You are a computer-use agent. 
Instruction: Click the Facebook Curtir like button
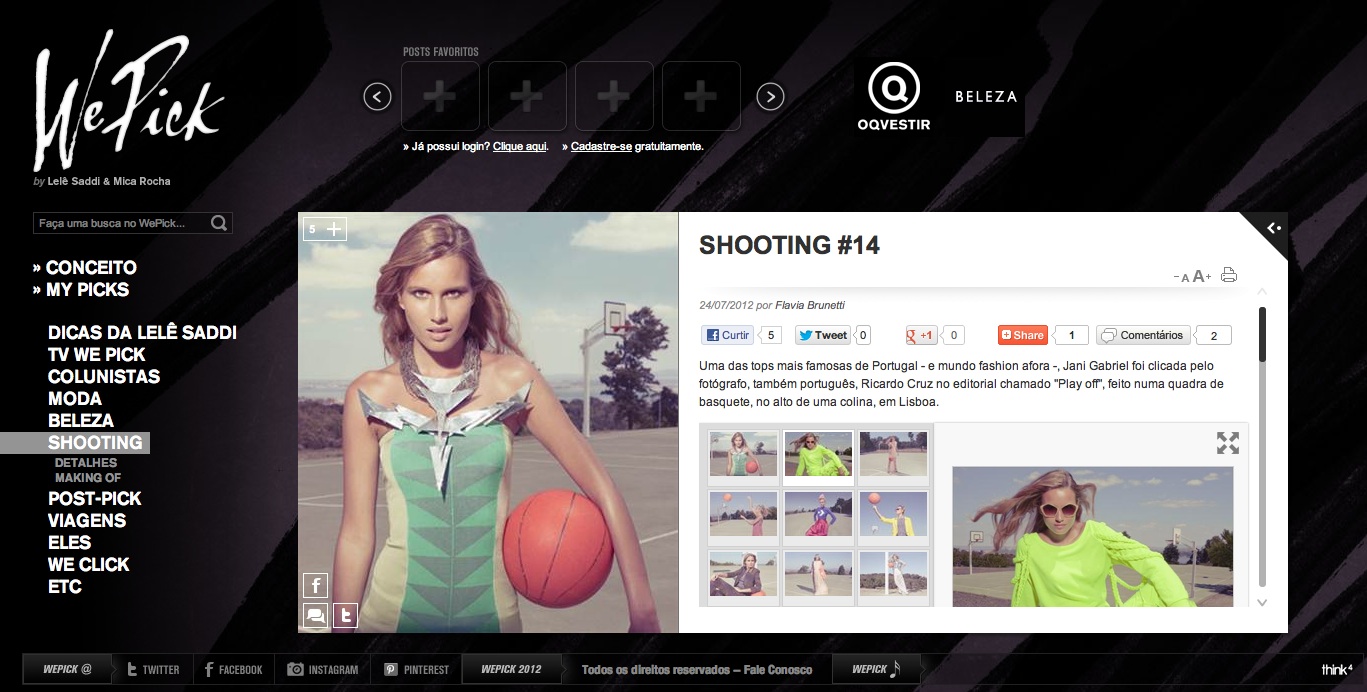tap(728, 335)
